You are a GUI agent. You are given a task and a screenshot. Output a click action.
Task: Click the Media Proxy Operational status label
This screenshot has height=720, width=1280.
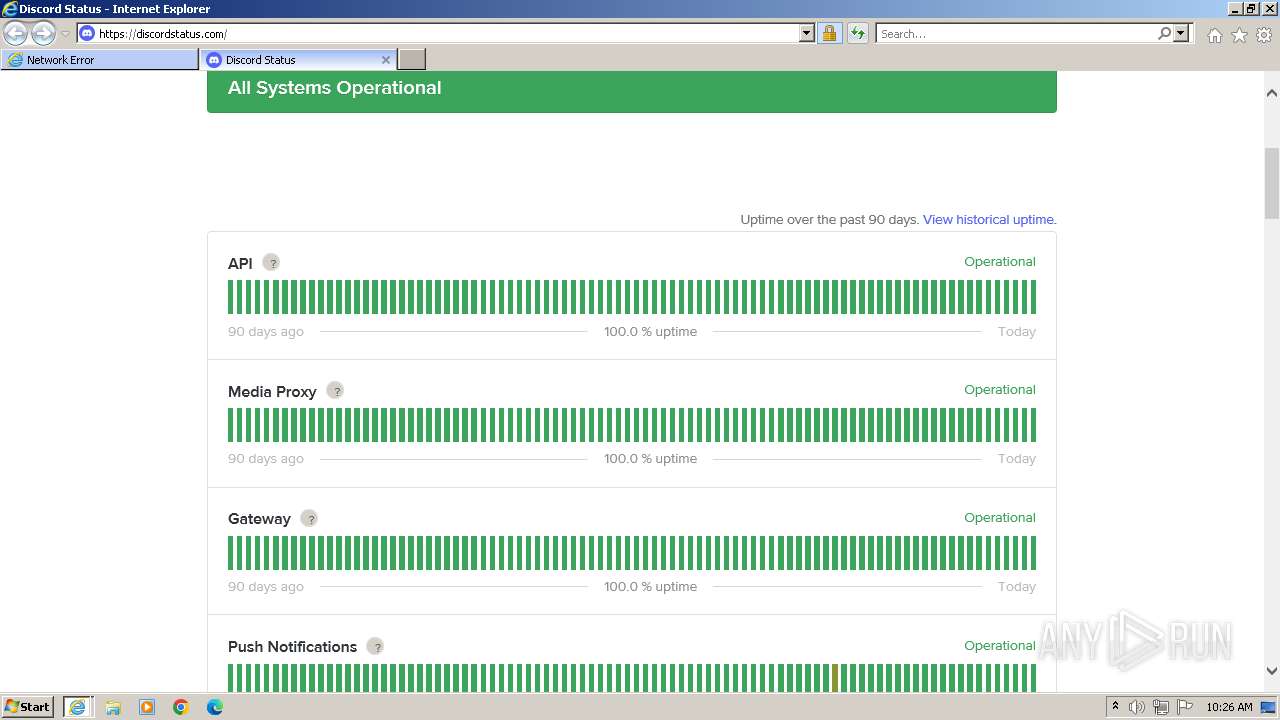[1000, 390]
